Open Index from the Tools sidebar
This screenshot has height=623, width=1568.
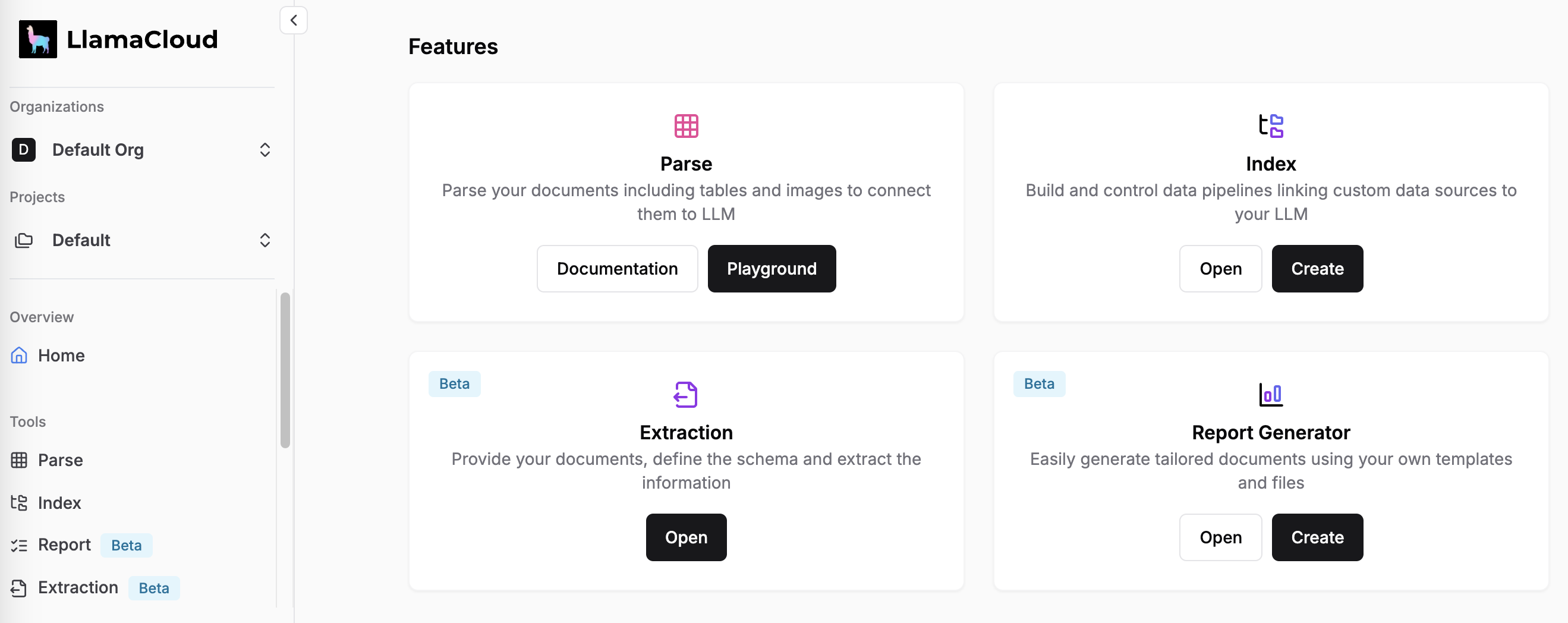59,503
